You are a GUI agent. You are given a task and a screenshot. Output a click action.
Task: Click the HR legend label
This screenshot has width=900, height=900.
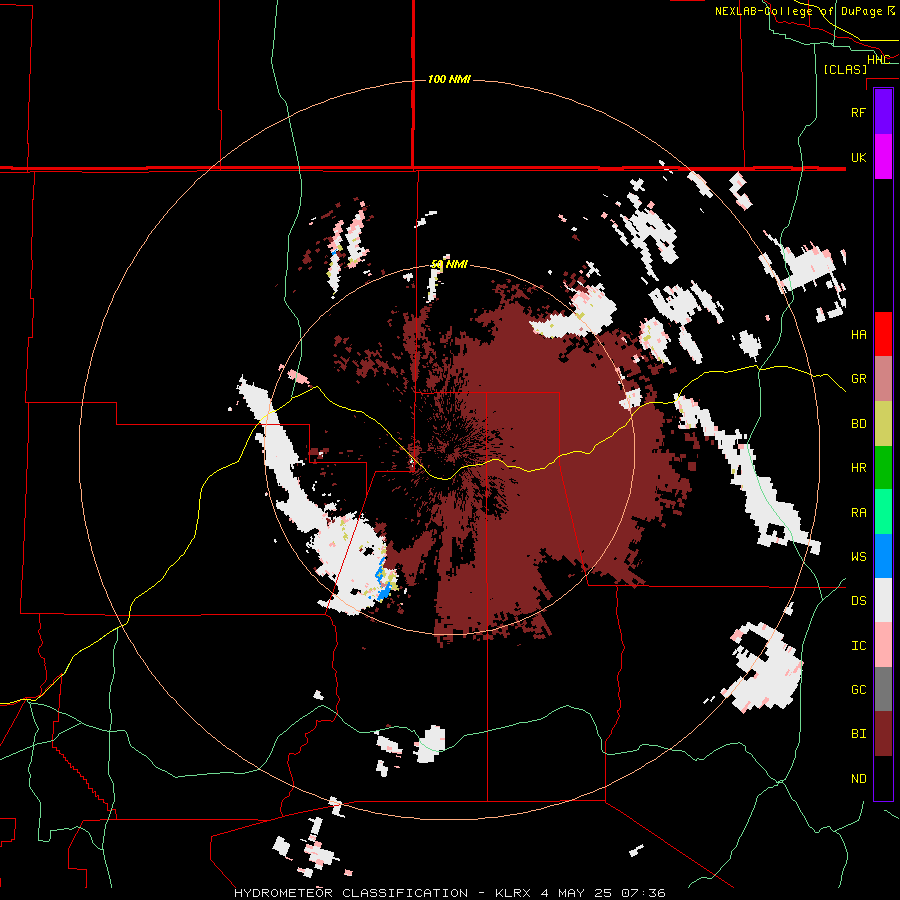858,468
